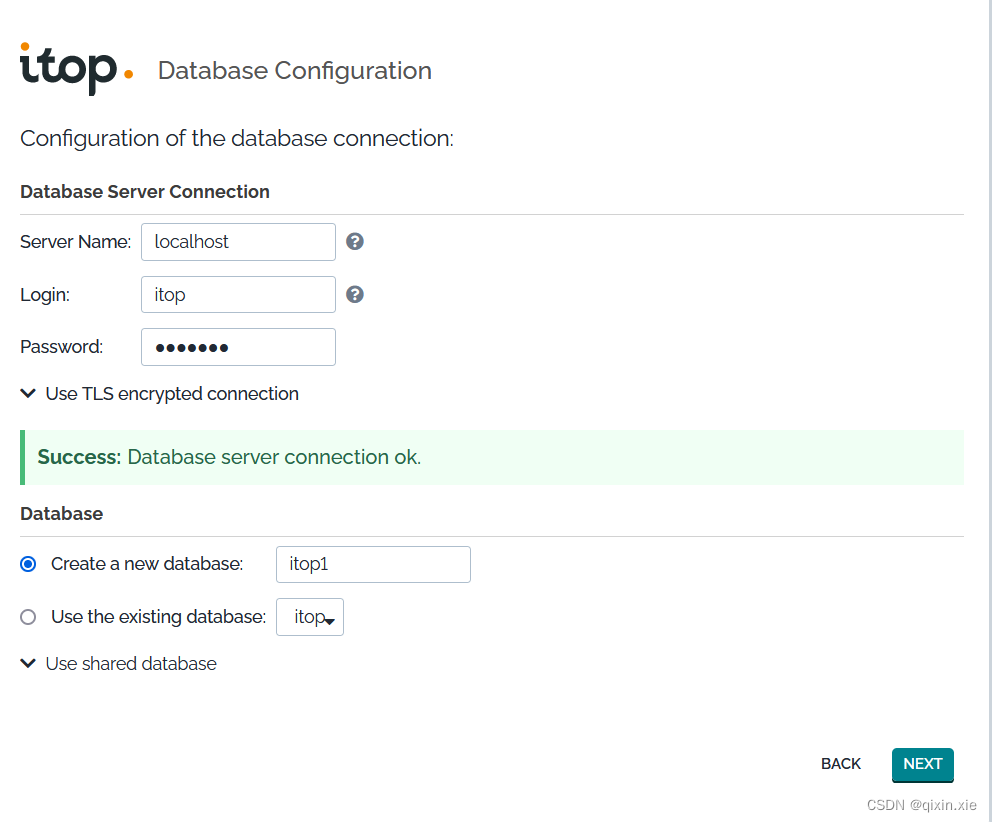Click the Server Name field containing localhost
This screenshot has height=822, width=992.
(239, 242)
